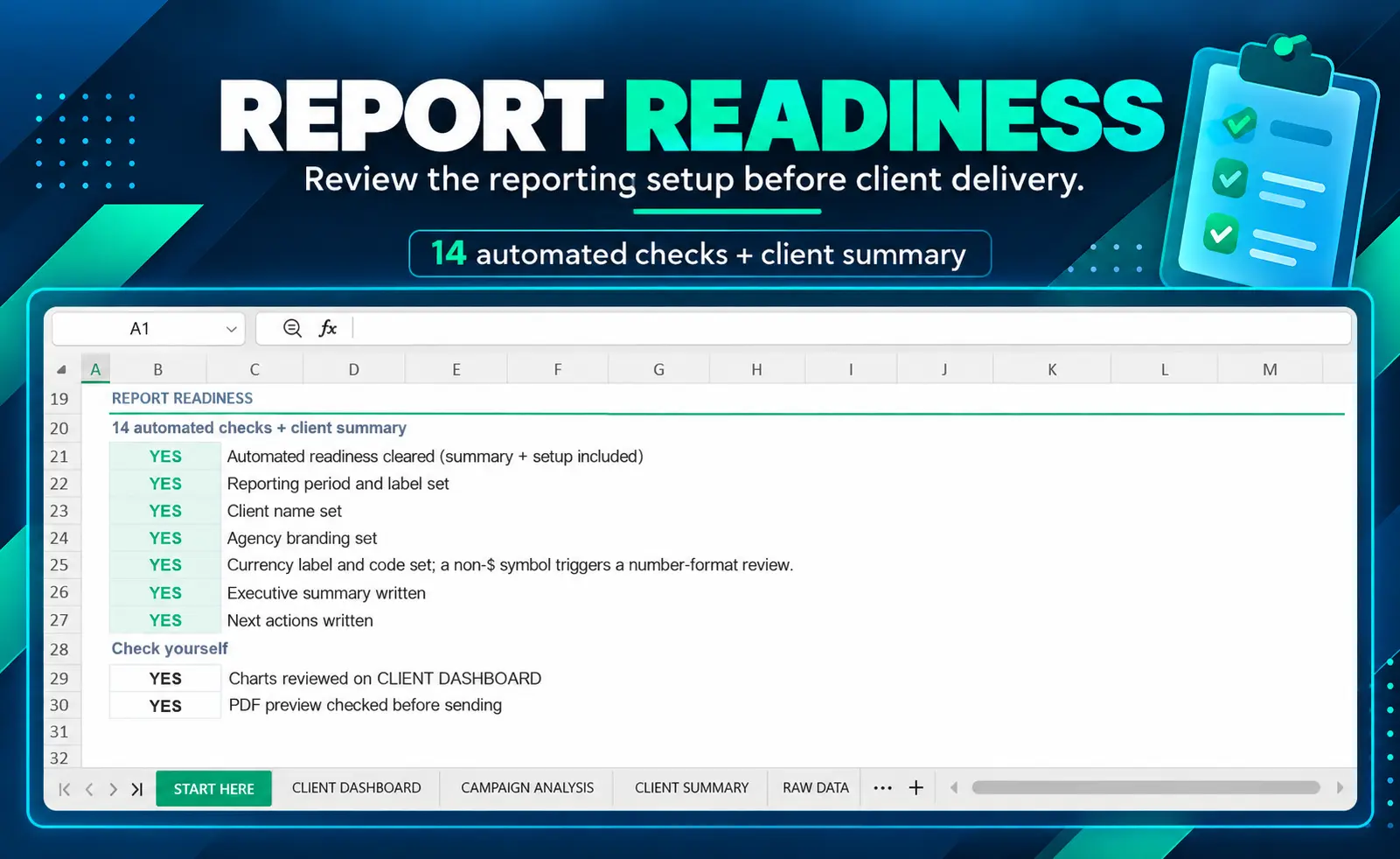The width and height of the screenshot is (1400, 859).
Task: Open the Name Box dropdown arrow
Action: (231, 329)
